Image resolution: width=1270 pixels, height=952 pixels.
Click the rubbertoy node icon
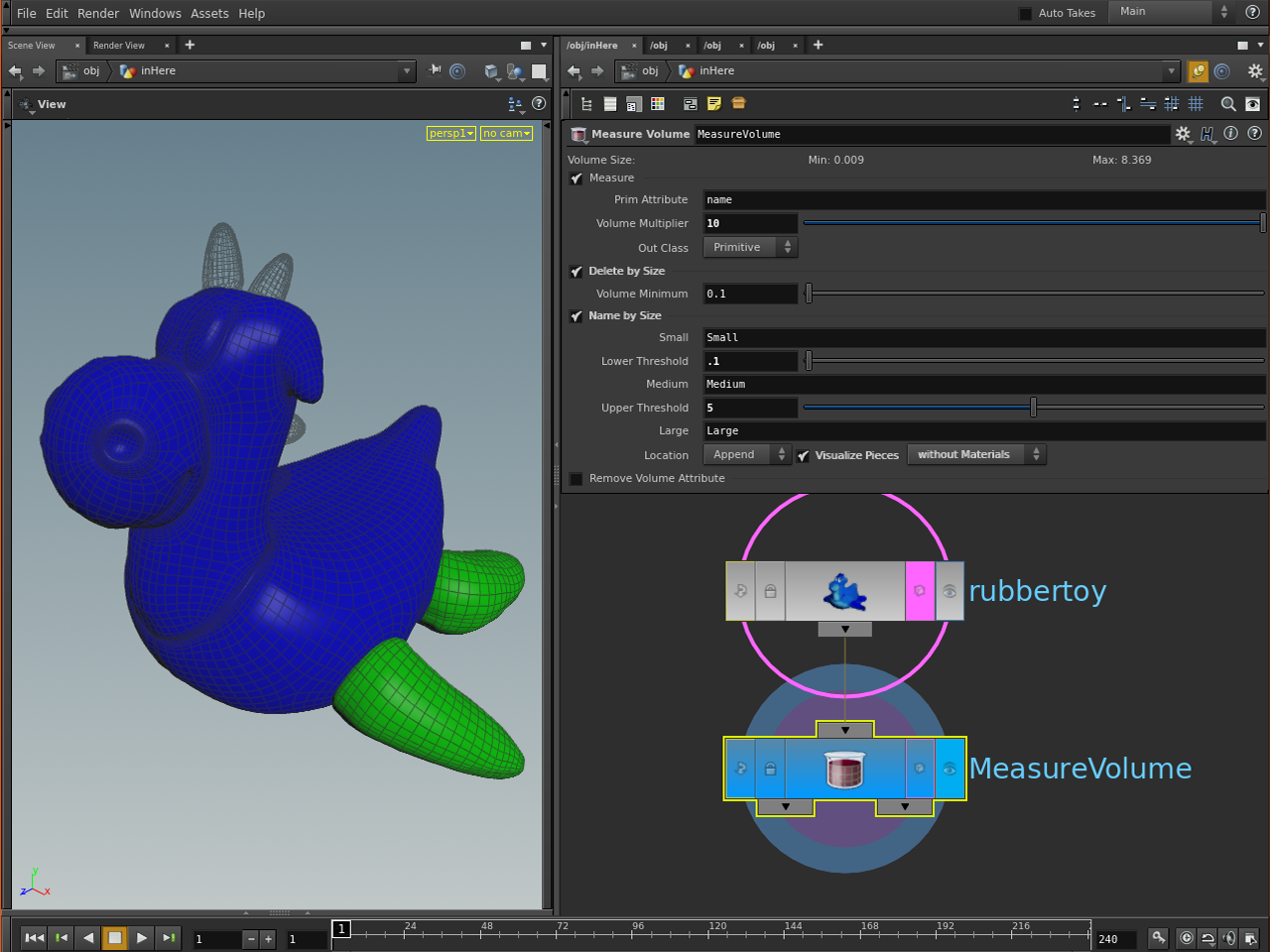click(x=844, y=591)
